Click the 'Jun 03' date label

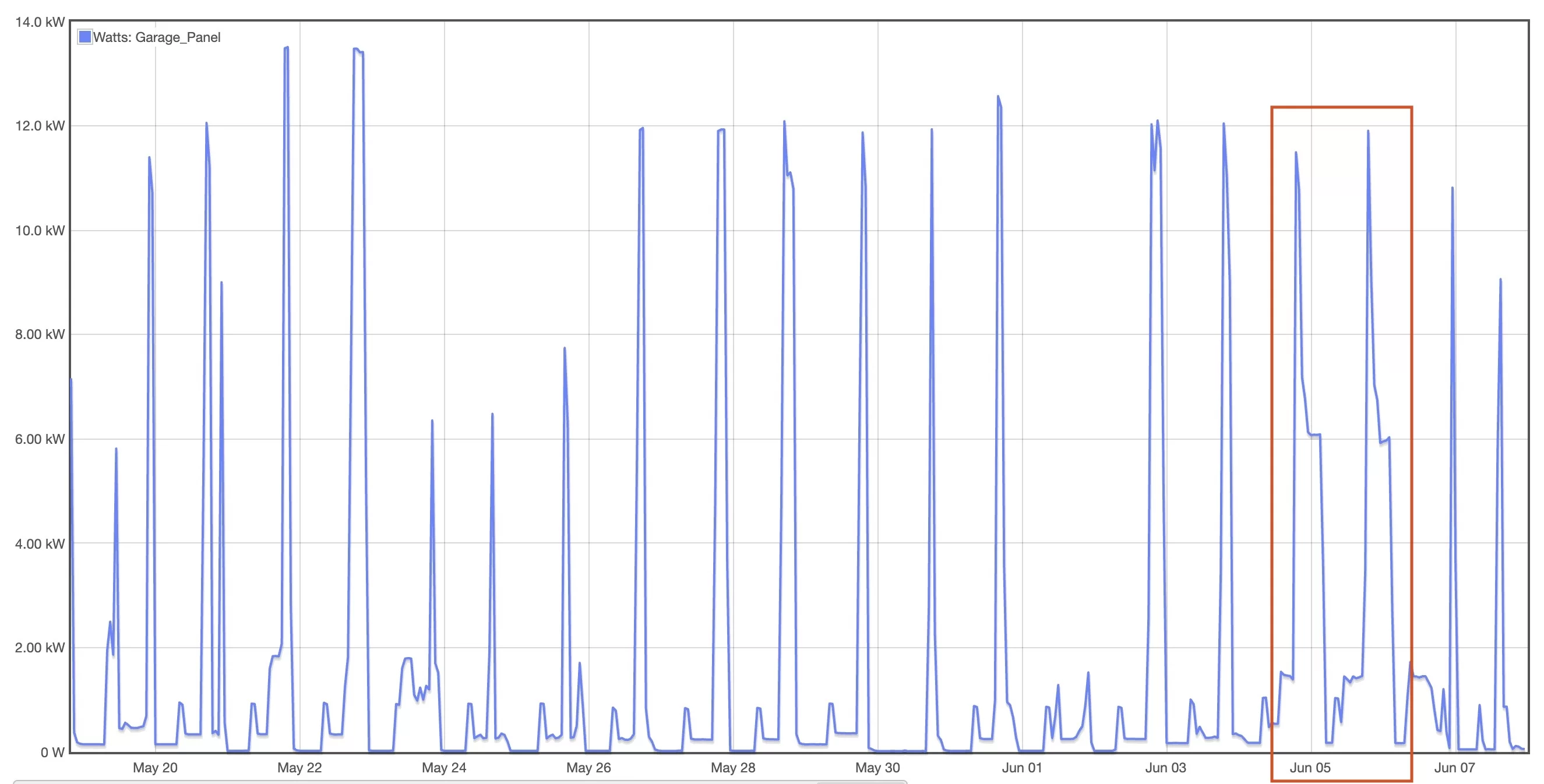click(1166, 768)
